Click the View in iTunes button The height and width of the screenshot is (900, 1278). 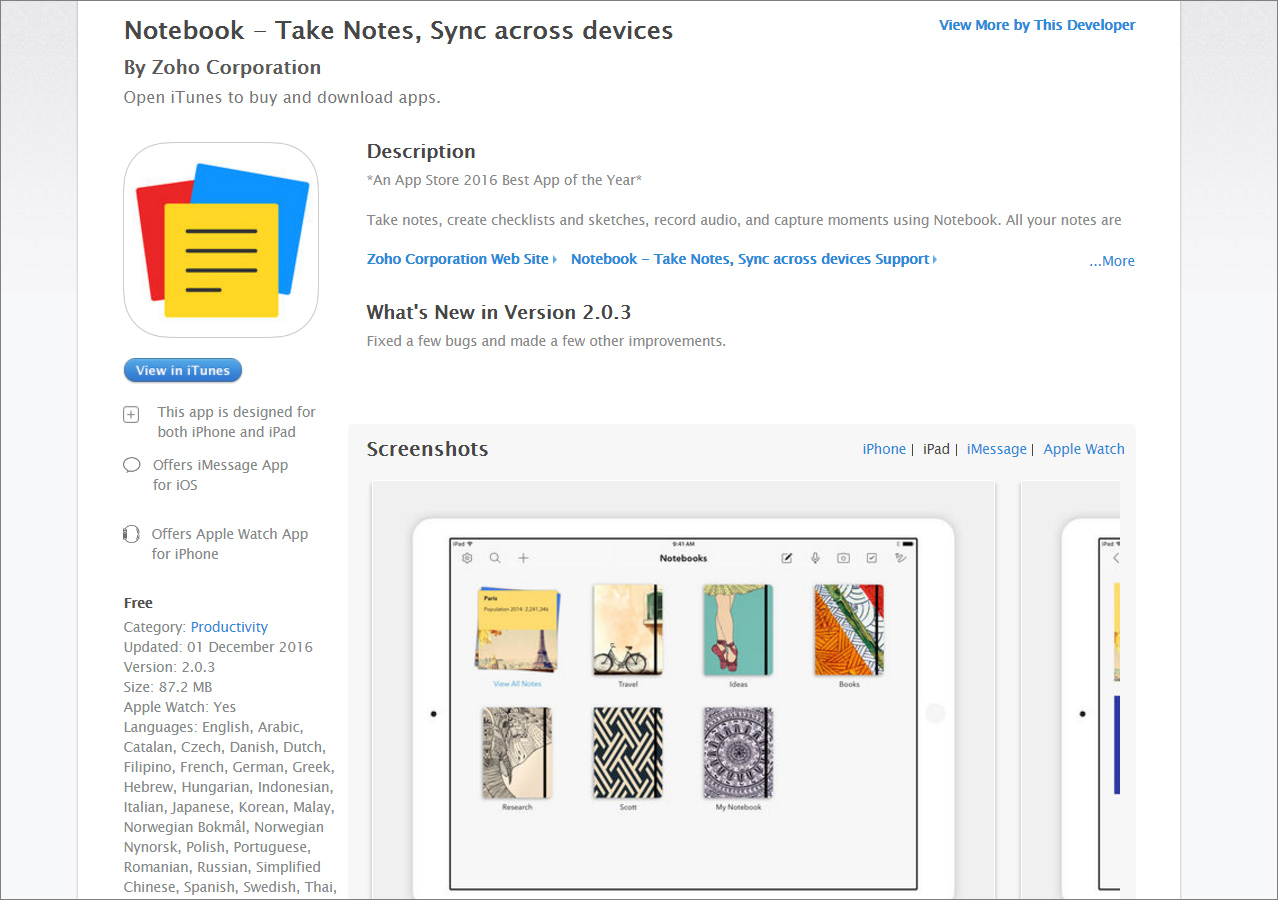pyautogui.click(x=183, y=370)
